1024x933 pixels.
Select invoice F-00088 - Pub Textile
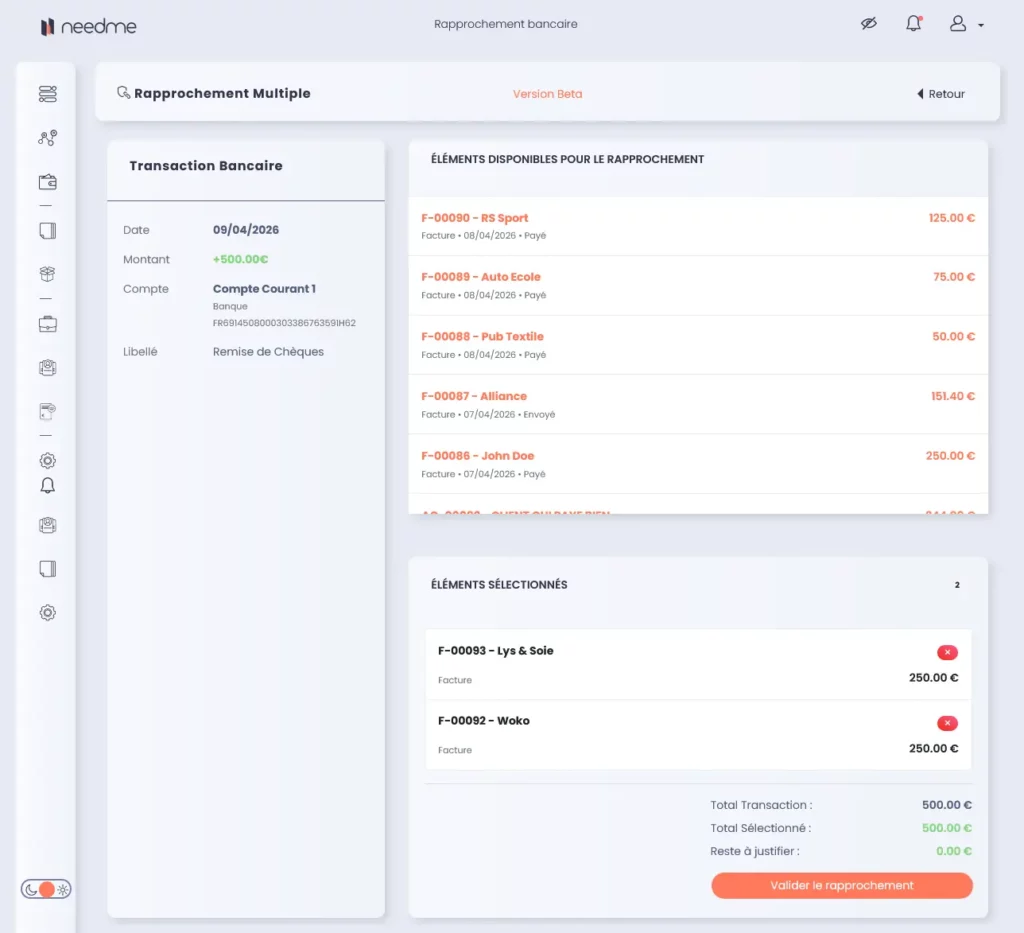(697, 345)
